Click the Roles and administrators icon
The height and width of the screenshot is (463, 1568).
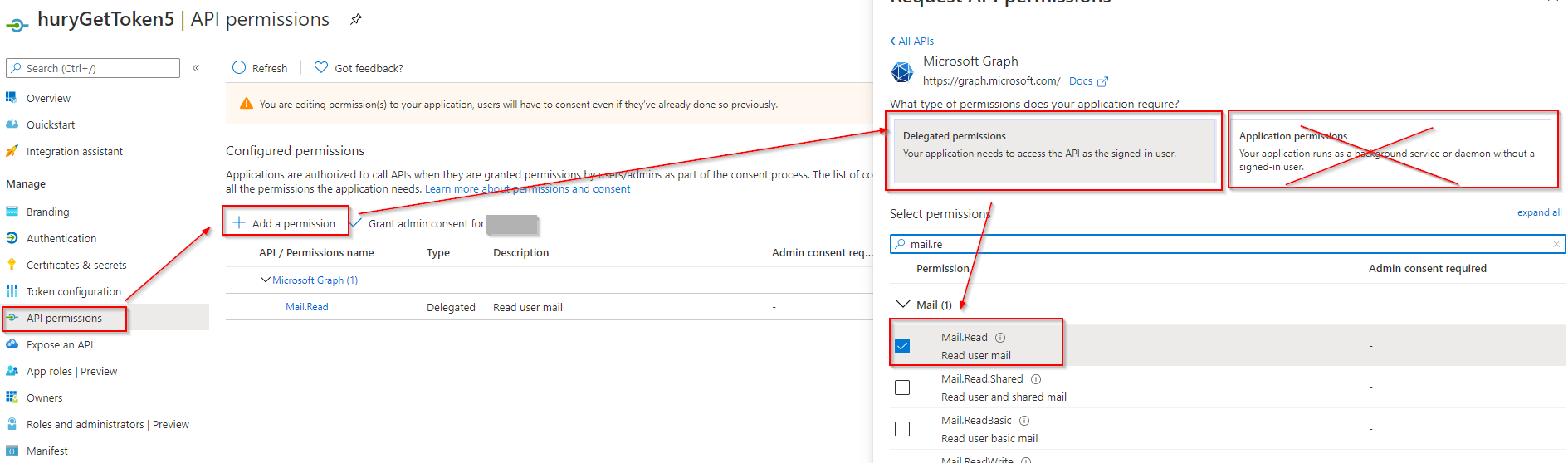(12, 424)
